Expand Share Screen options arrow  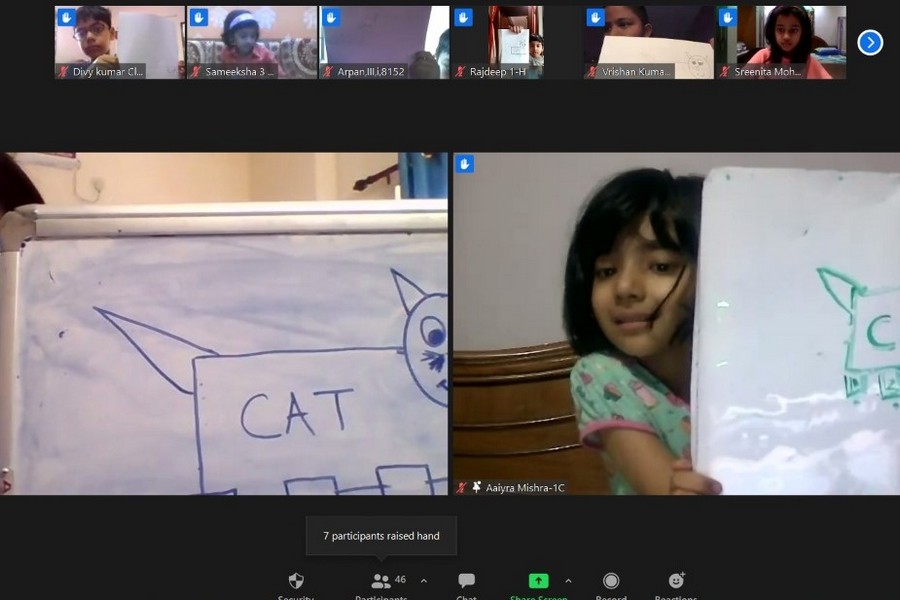coord(568,581)
